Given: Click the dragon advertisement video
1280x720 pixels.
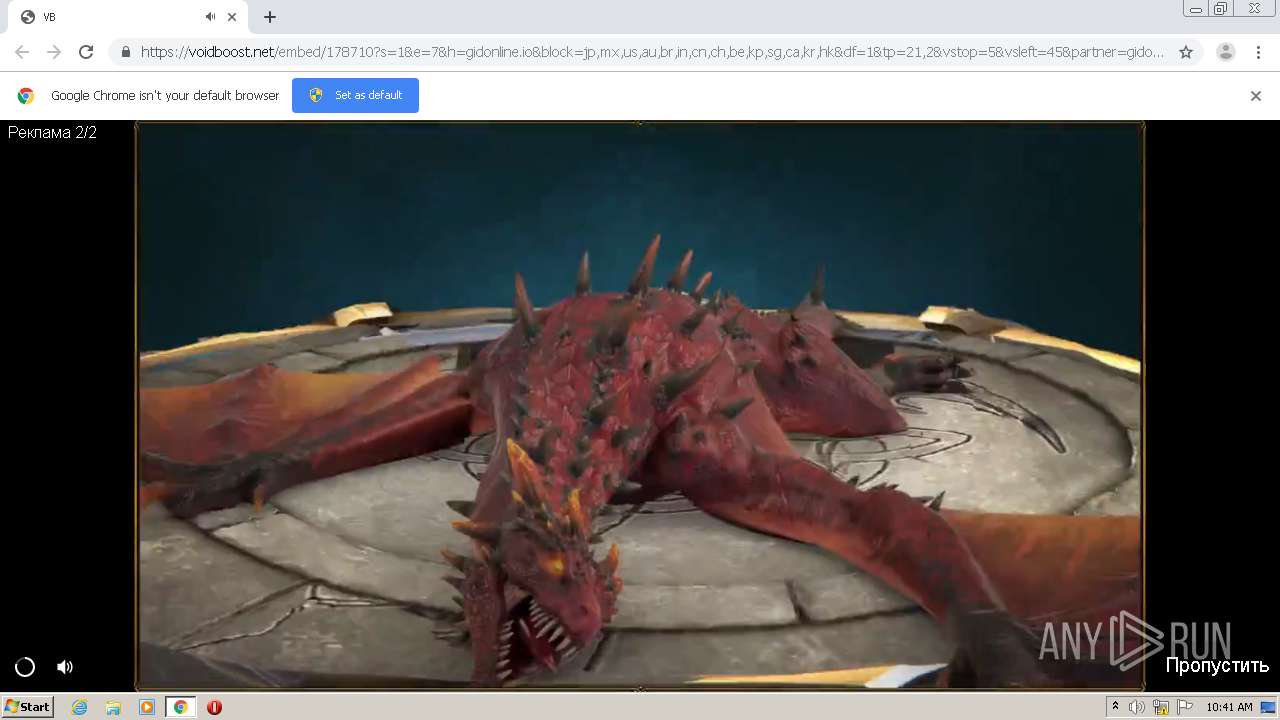Looking at the screenshot, I should coord(640,405).
